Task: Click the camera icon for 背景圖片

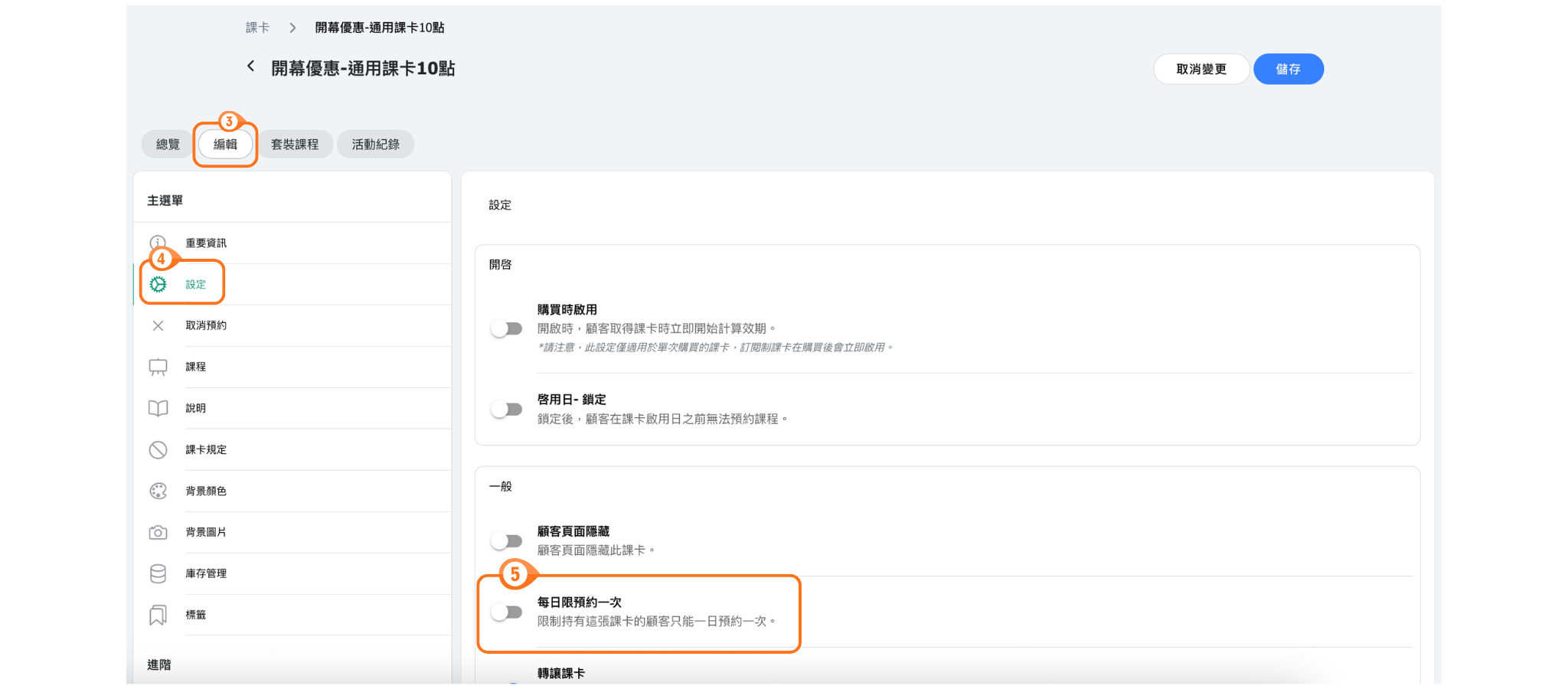Action: 158,533
